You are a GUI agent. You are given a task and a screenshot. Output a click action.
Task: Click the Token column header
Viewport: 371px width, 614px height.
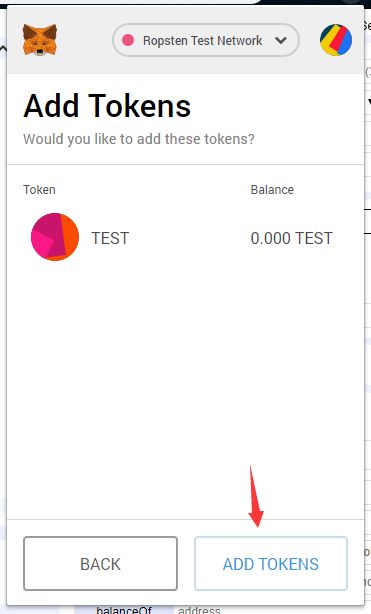click(x=39, y=190)
